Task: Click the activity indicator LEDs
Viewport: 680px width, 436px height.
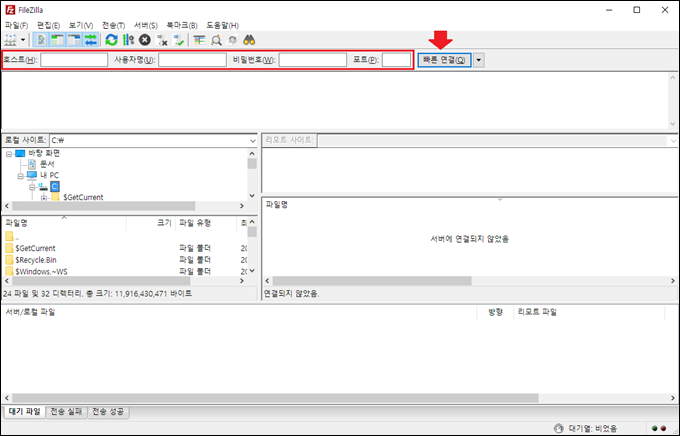Action: click(659, 429)
